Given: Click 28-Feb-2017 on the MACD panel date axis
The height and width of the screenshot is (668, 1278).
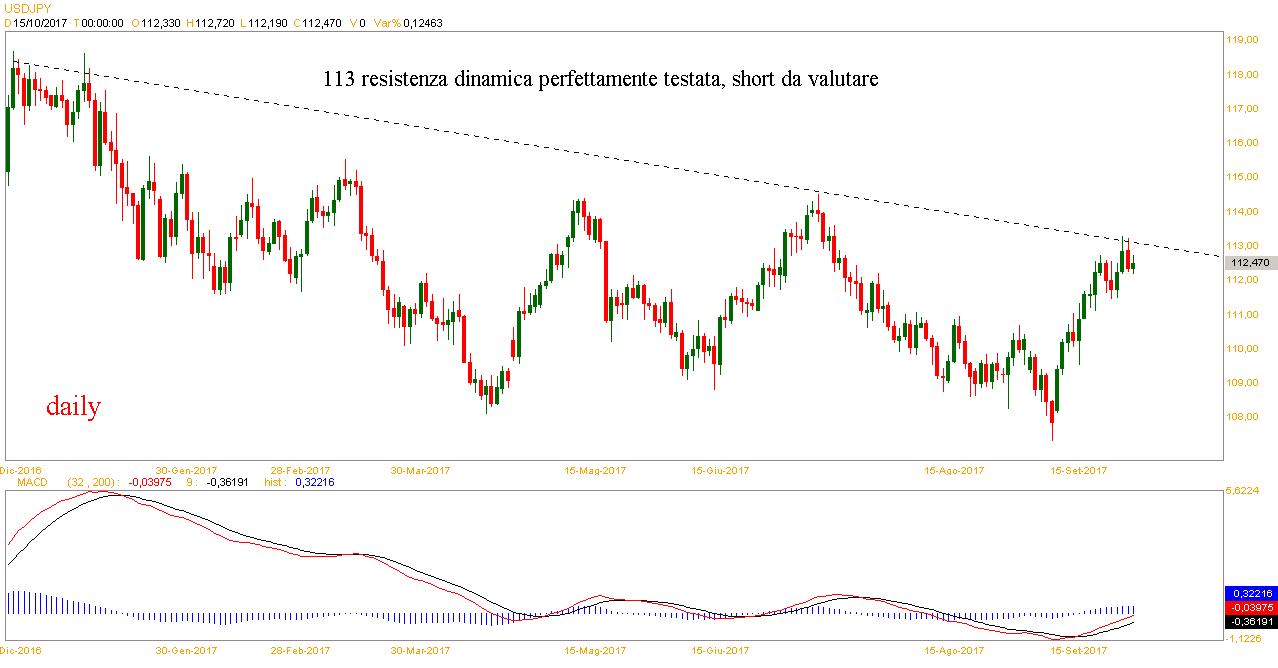Looking at the screenshot, I should tap(300, 650).
